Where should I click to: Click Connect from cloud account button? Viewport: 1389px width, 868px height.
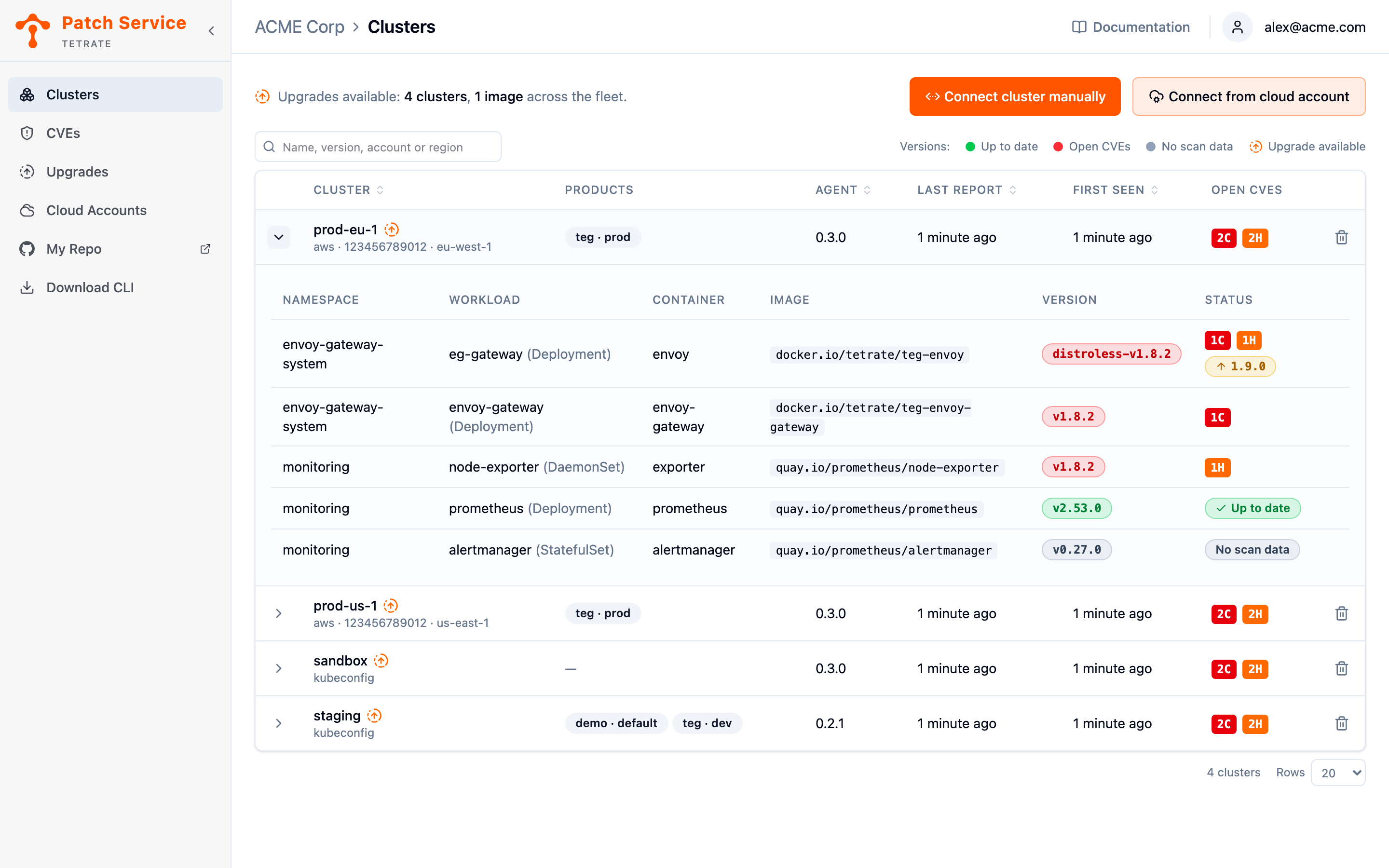pos(1248,96)
